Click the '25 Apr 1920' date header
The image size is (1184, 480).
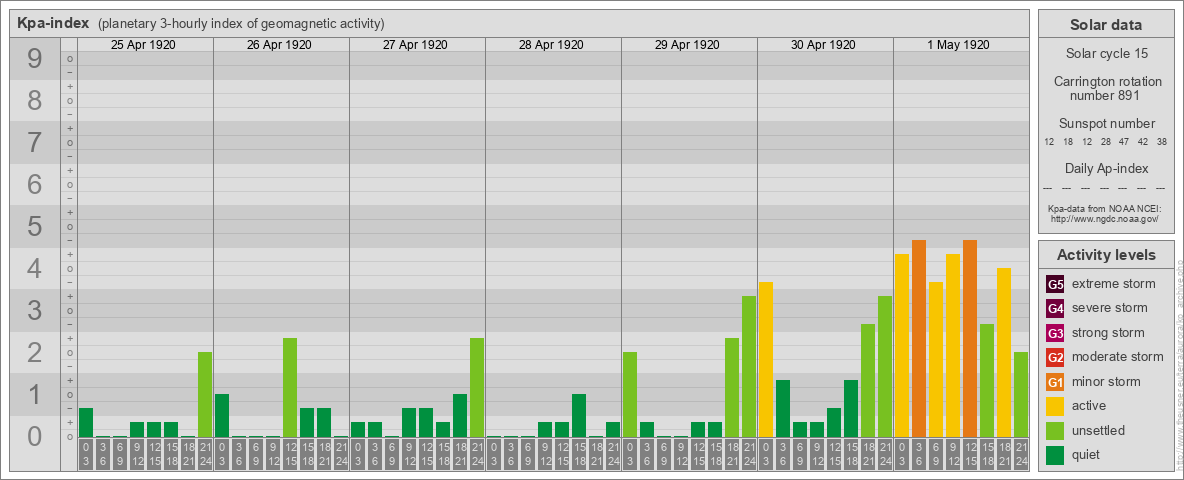pyautogui.click(x=143, y=45)
